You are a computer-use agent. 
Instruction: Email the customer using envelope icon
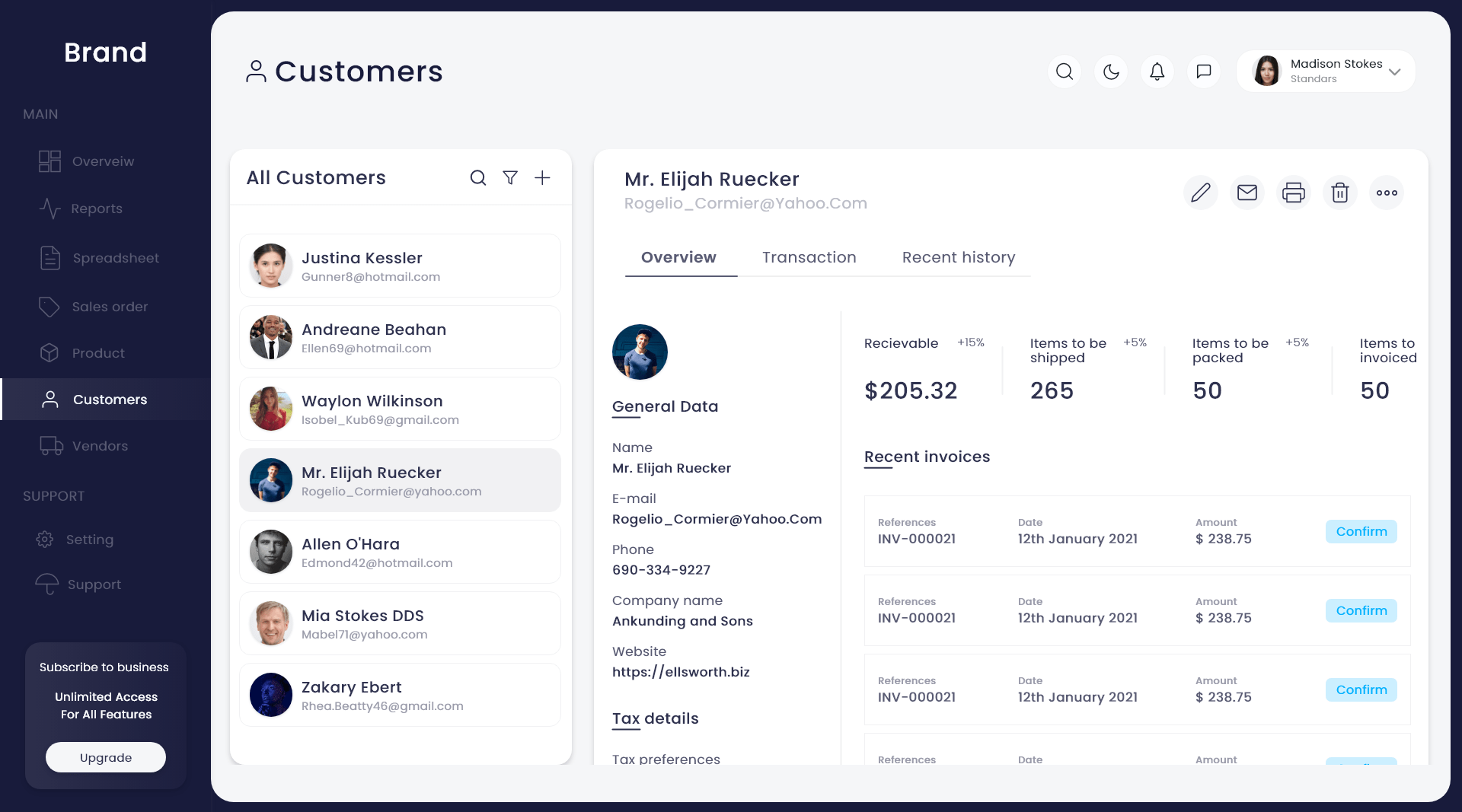tap(1247, 193)
